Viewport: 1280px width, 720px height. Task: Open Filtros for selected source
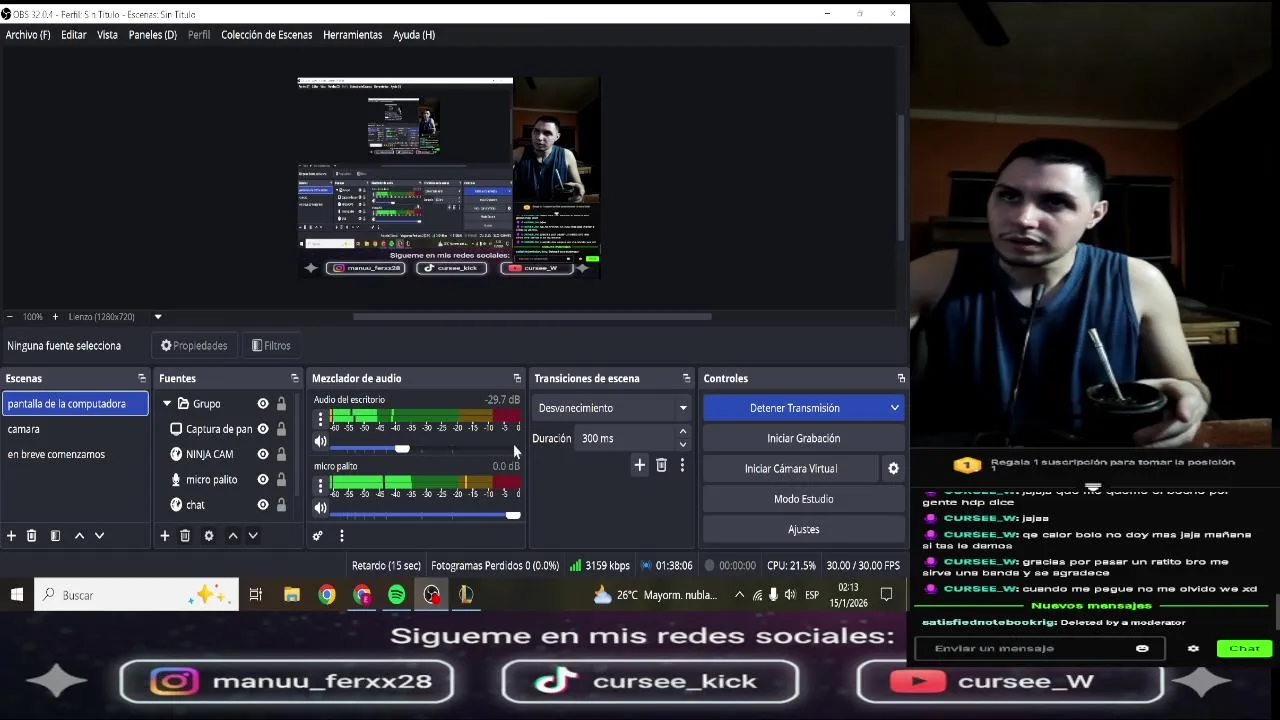click(x=271, y=346)
